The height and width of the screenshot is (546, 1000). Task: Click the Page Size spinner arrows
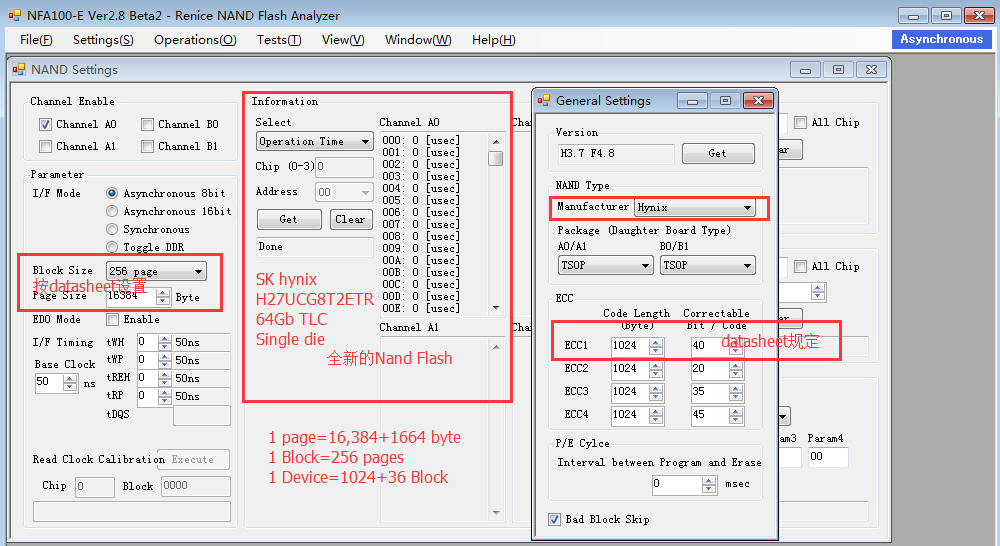(x=163, y=297)
